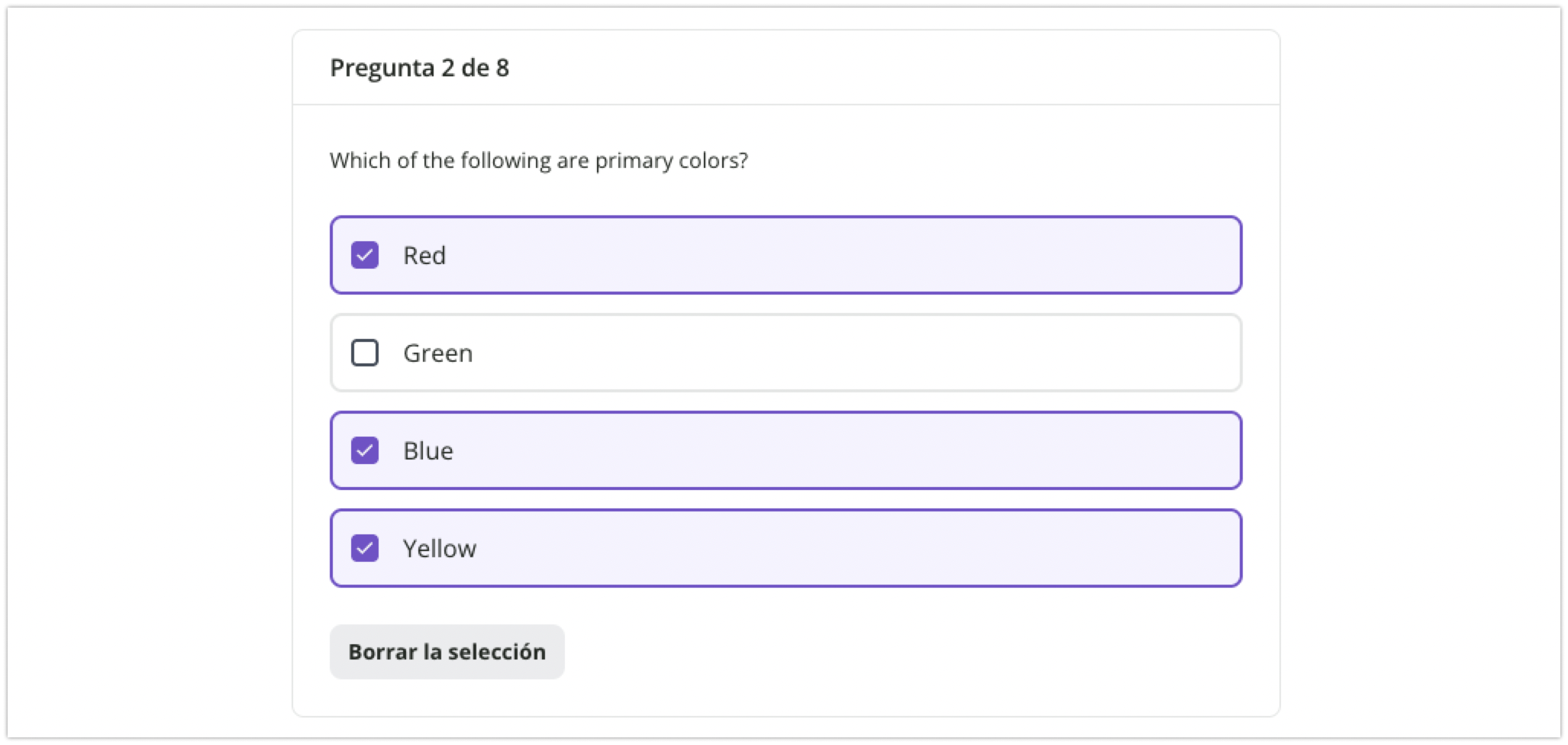
Task: Click the "Blue" option label text
Action: tap(428, 450)
